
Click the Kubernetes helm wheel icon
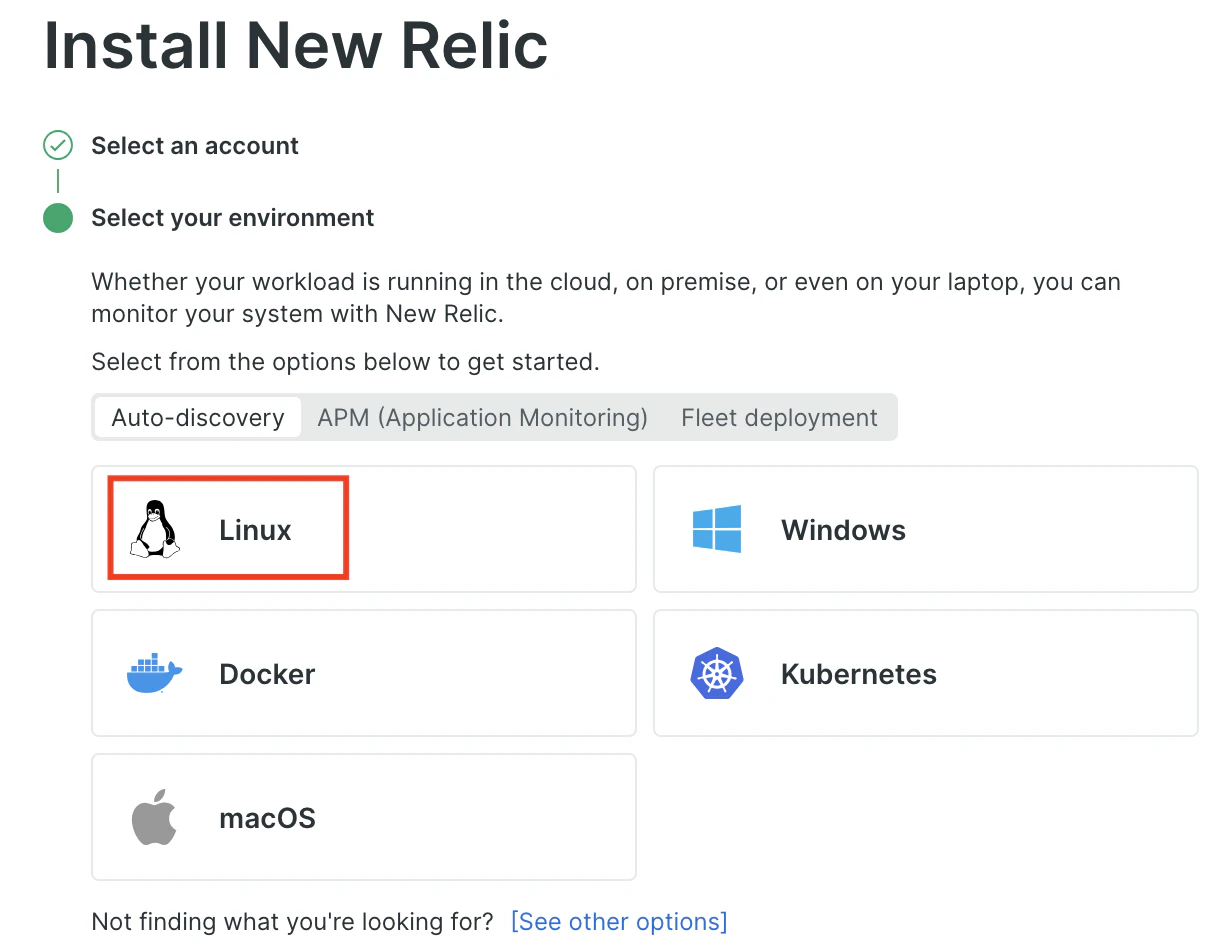point(717,674)
